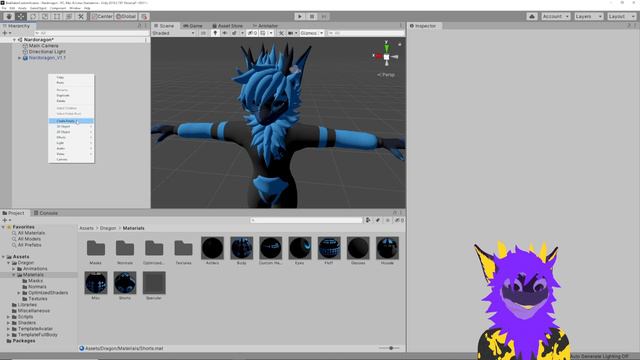Step forward one frame
The height and width of the screenshot is (360, 640).
(x=324, y=16)
